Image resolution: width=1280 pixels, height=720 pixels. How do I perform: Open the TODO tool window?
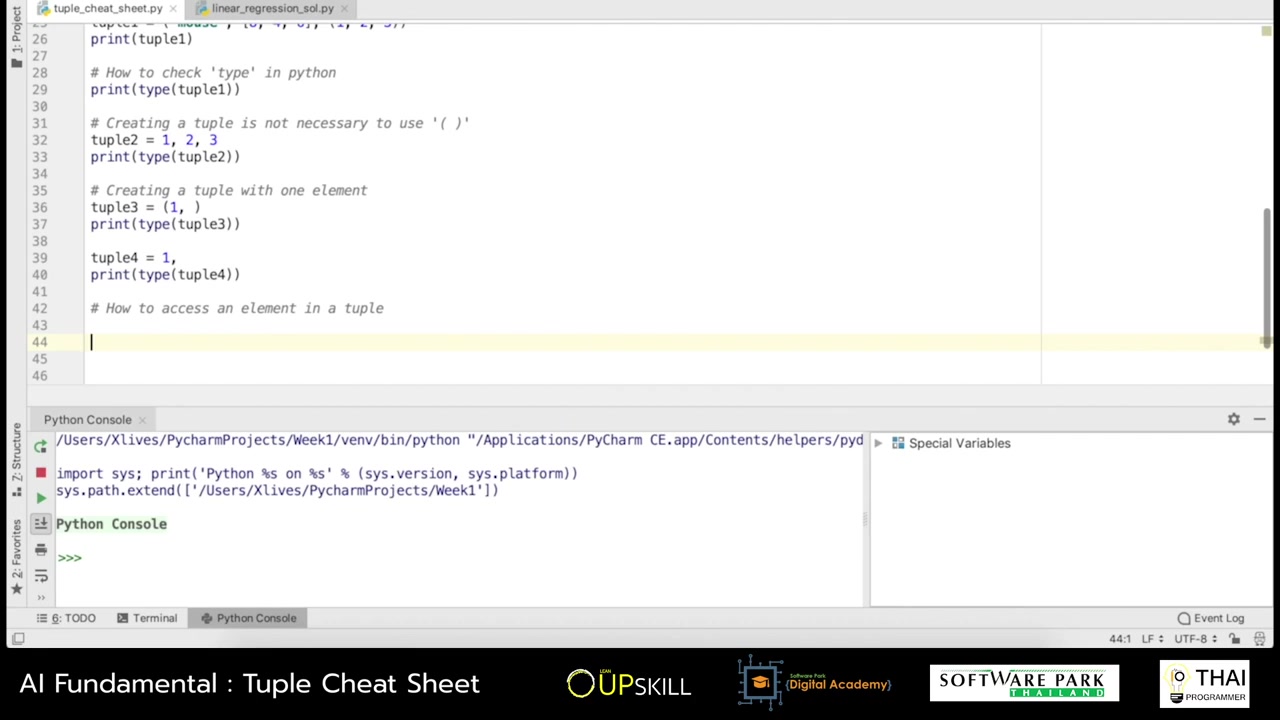[x=72, y=617]
